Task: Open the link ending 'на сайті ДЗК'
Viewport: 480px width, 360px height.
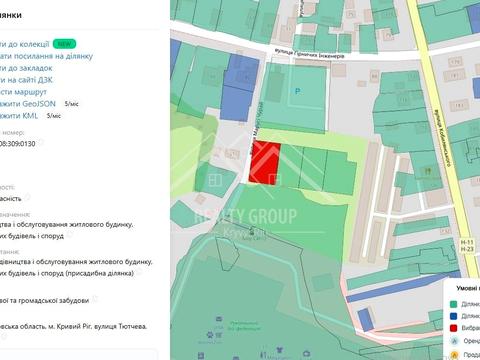Action: (26, 80)
